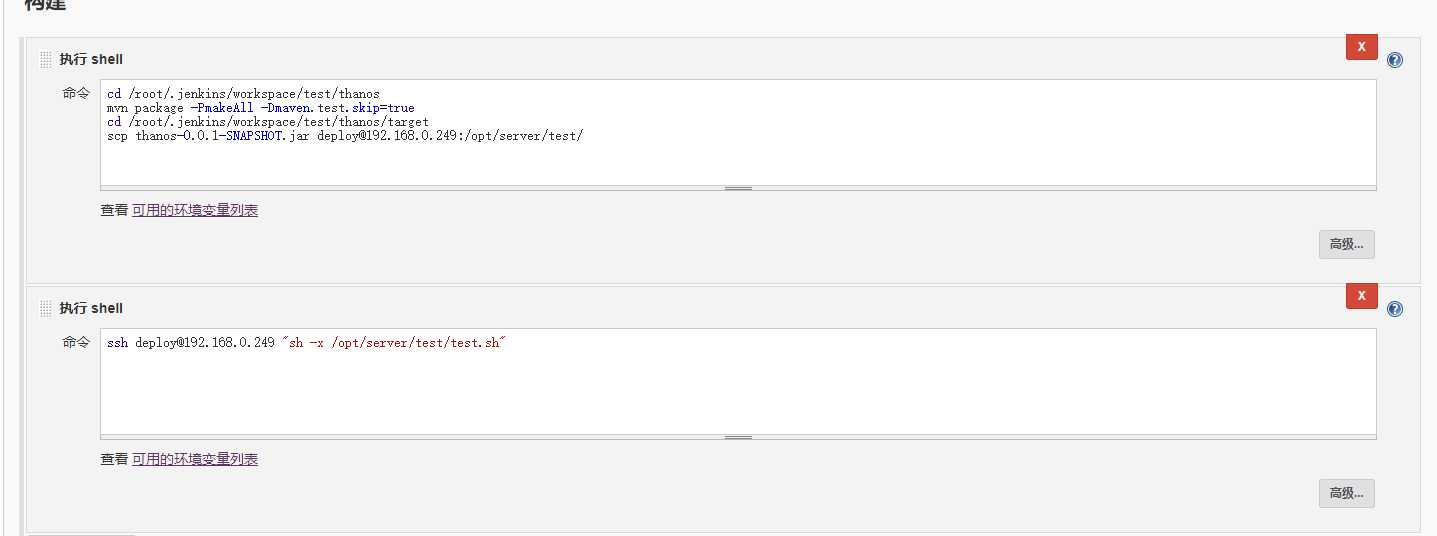
Task: Open help for the first shell step
Action: (x=1395, y=60)
